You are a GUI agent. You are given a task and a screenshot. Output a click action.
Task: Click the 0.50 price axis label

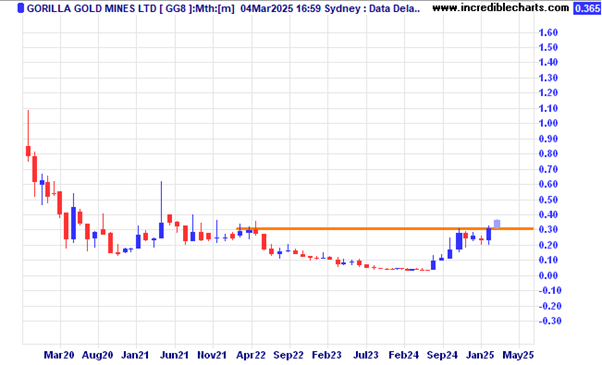[548, 200]
